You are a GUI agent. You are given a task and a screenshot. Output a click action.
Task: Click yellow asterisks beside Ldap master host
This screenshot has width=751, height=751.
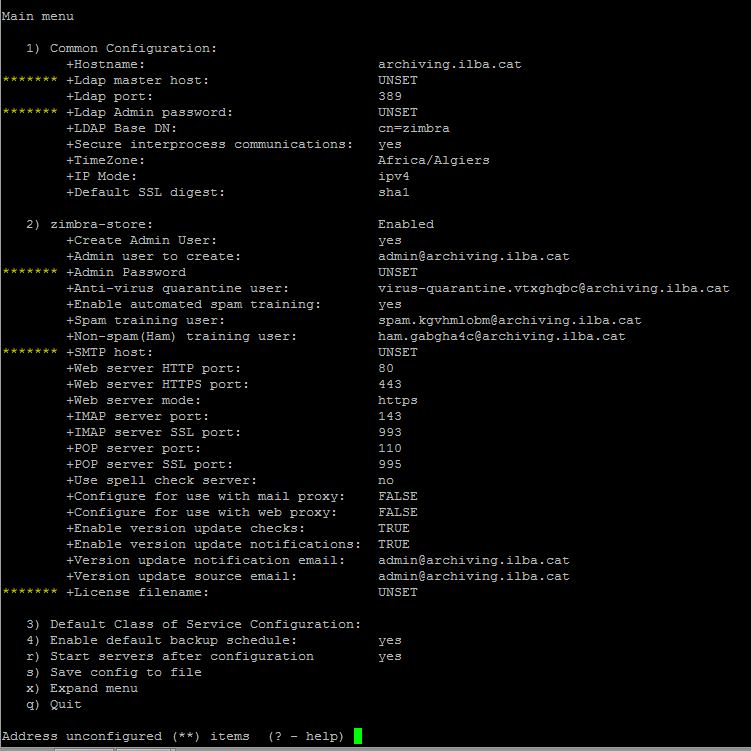(30, 80)
